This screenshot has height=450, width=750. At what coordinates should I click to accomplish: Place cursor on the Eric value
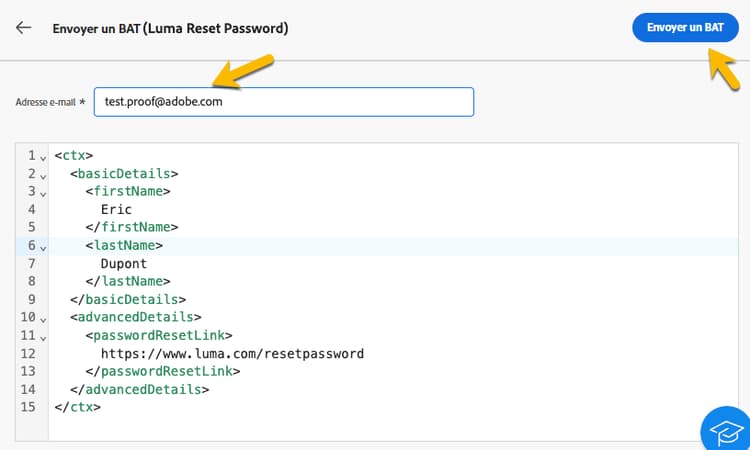(x=116, y=210)
